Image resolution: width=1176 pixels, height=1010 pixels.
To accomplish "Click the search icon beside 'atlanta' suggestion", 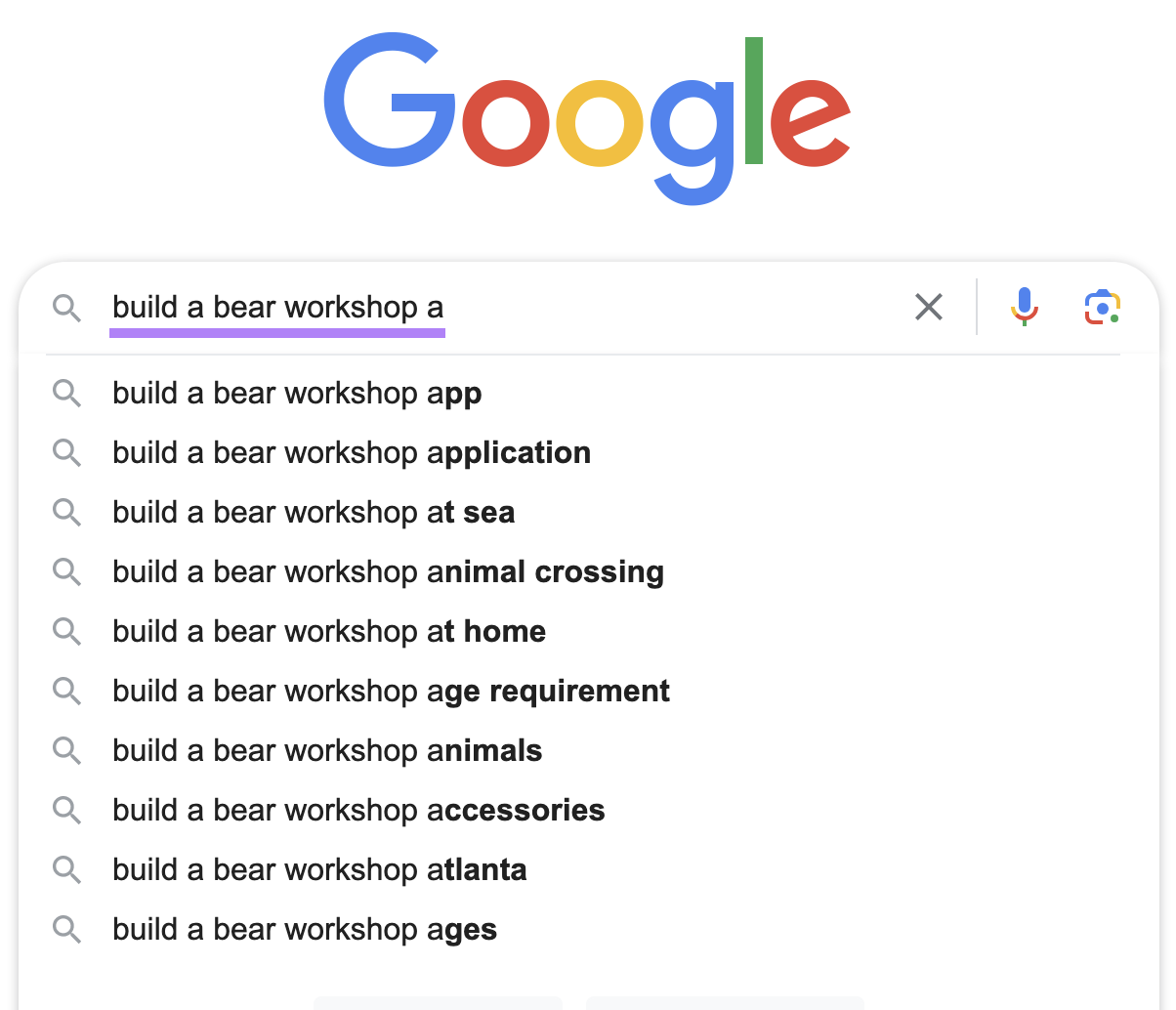I will 67,869.
